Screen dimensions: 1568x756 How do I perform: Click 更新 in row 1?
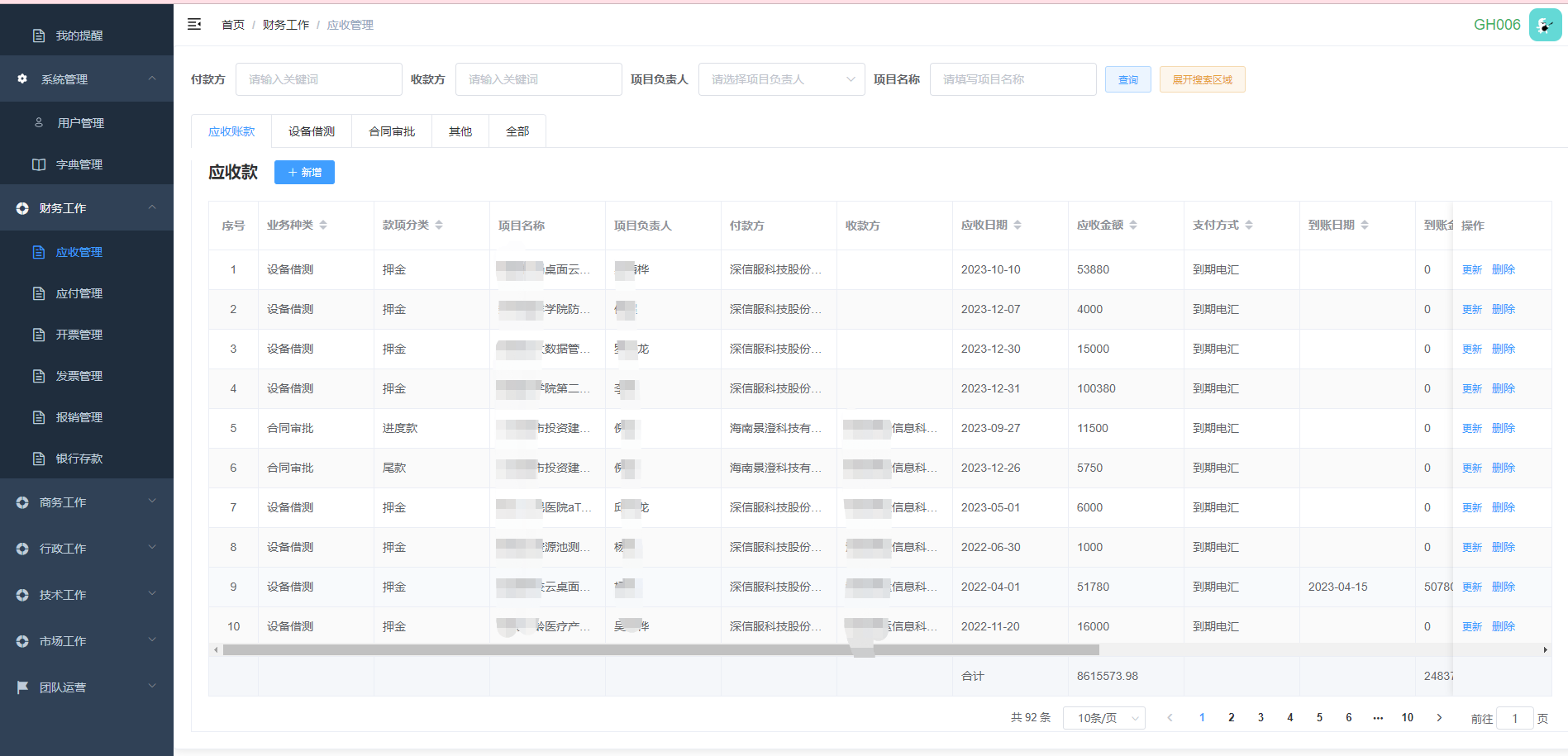[x=1472, y=269]
